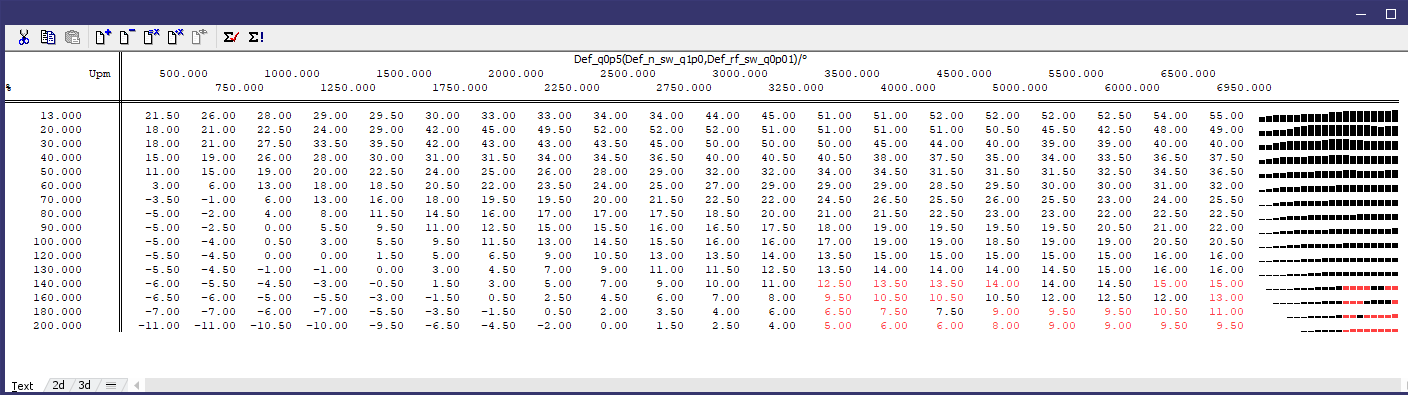Open the 3d view tab
Image resolution: width=1408 pixels, height=395 pixels.
tap(85, 385)
